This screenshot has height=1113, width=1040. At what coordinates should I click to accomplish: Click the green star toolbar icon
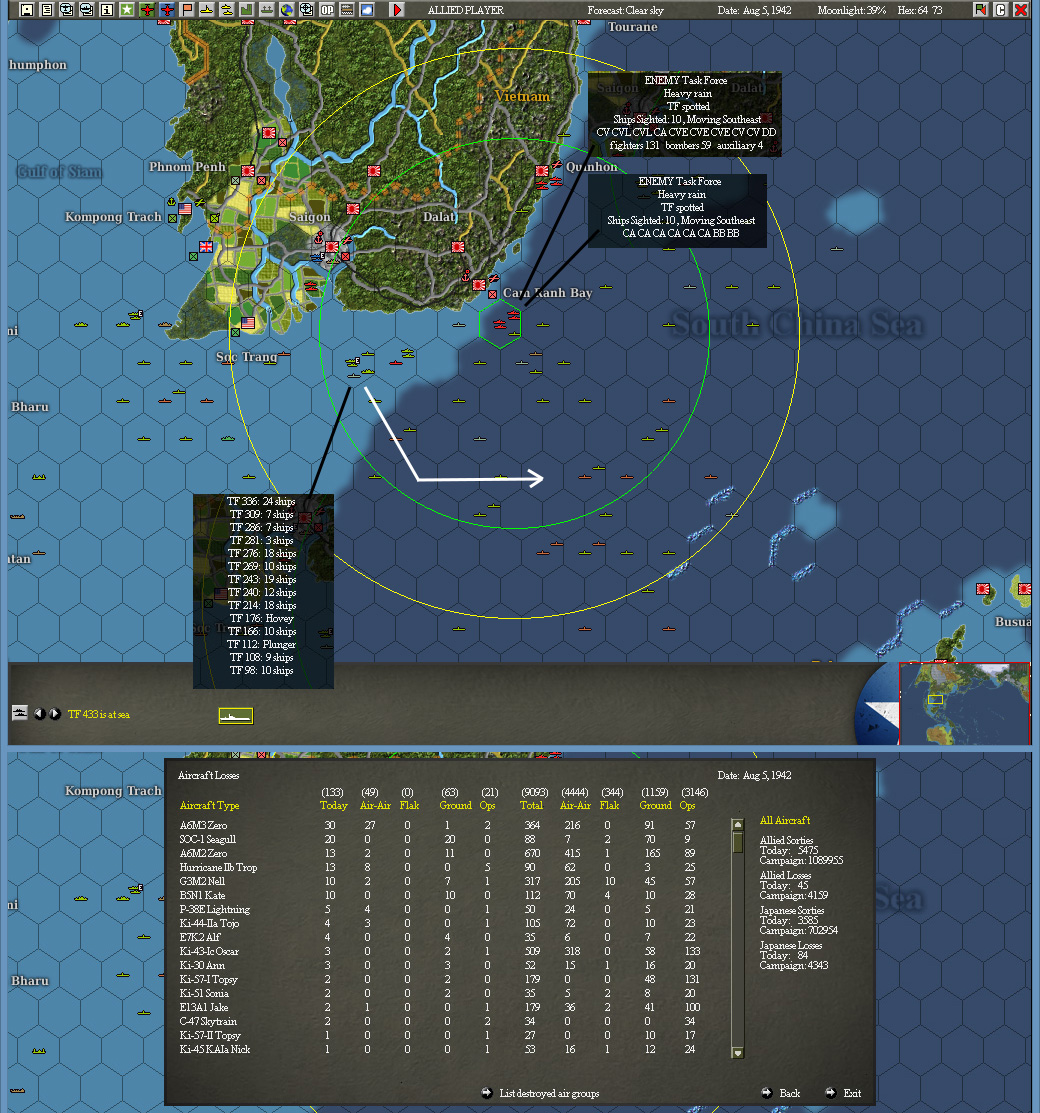(x=128, y=9)
